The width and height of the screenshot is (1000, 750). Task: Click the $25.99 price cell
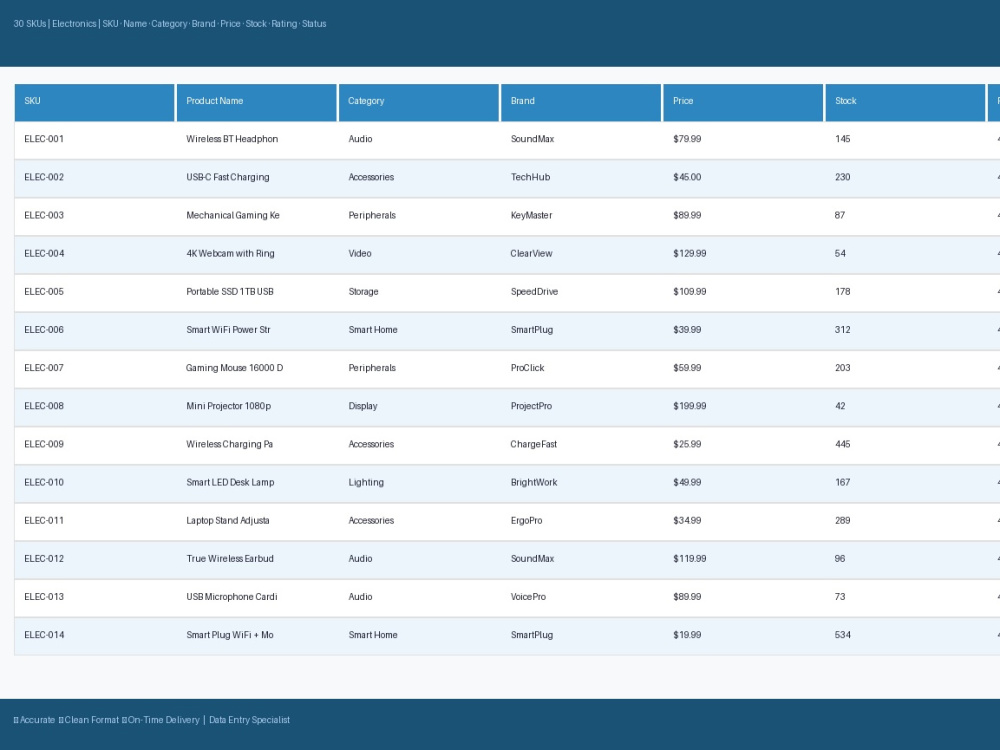(743, 446)
